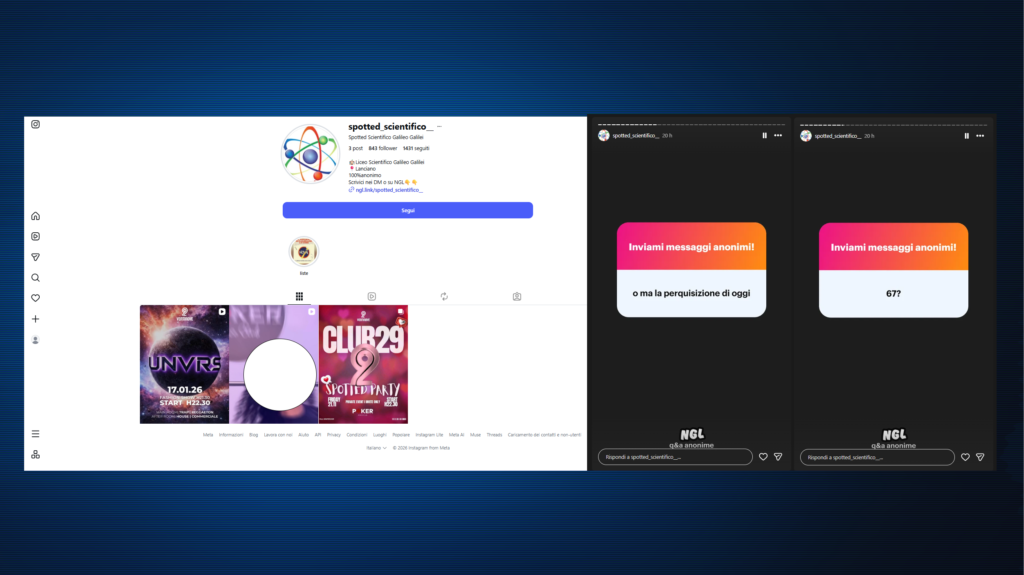Click the create plus icon

coord(35,319)
